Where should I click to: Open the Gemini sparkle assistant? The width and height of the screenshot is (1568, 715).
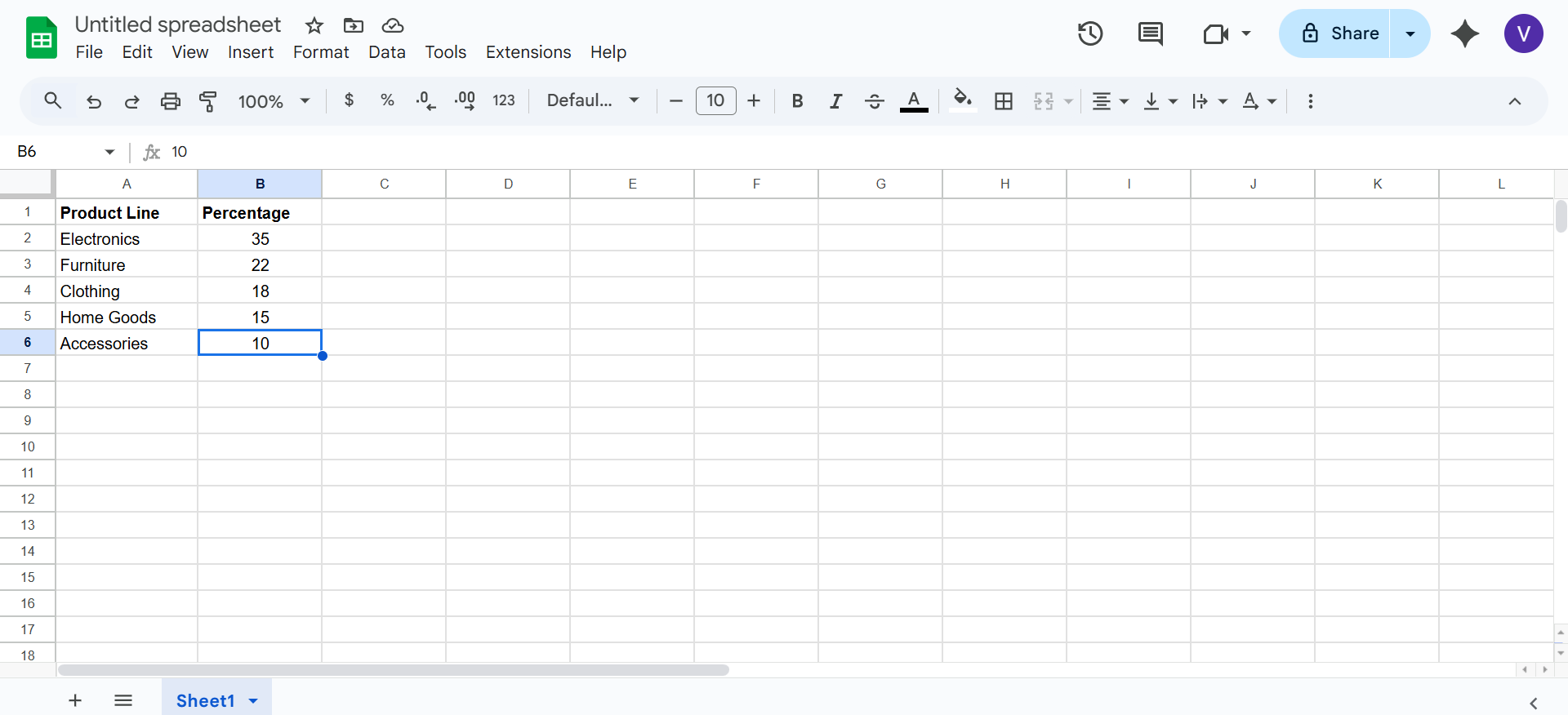[x=1465, y=33]
